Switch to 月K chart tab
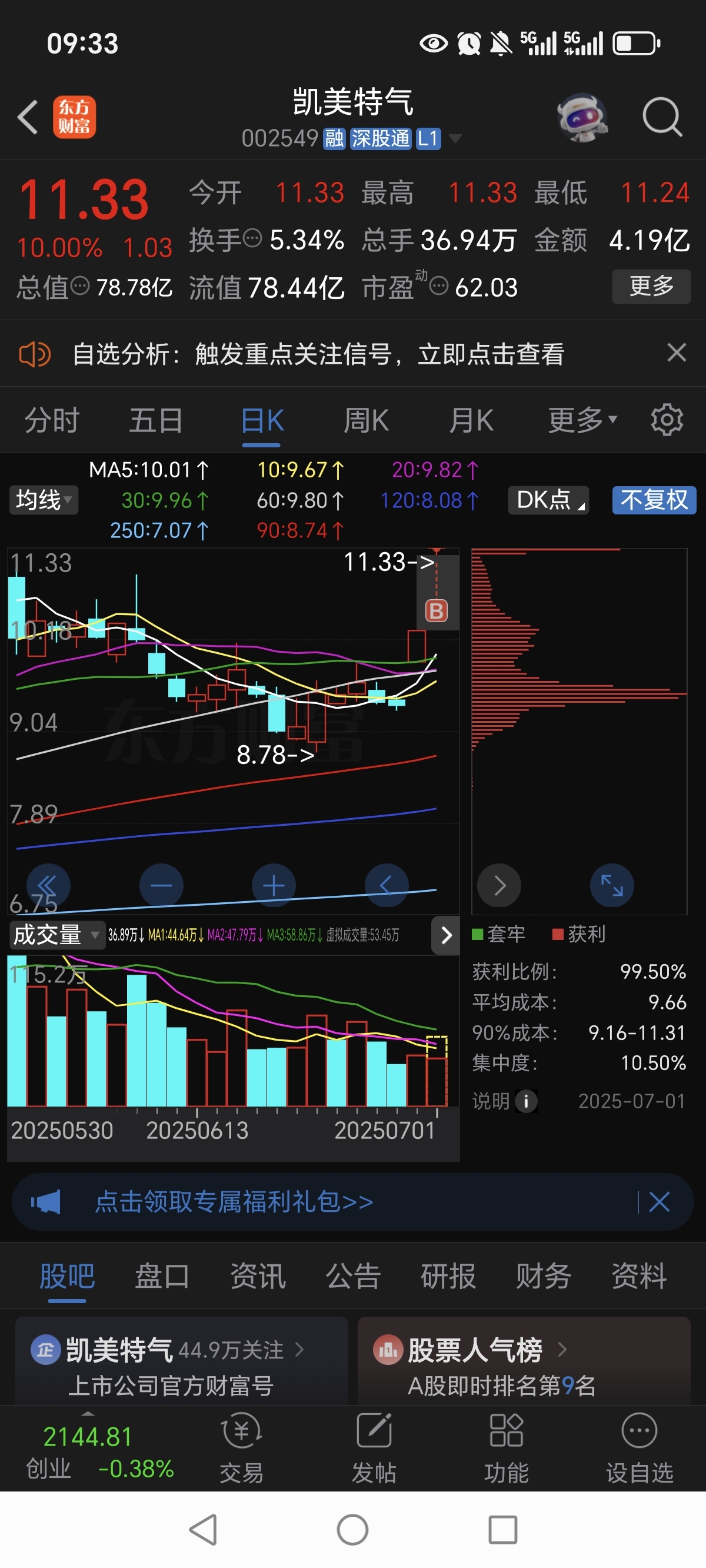The width and height of the screenshot is (706, 1568). pos(471,420)
